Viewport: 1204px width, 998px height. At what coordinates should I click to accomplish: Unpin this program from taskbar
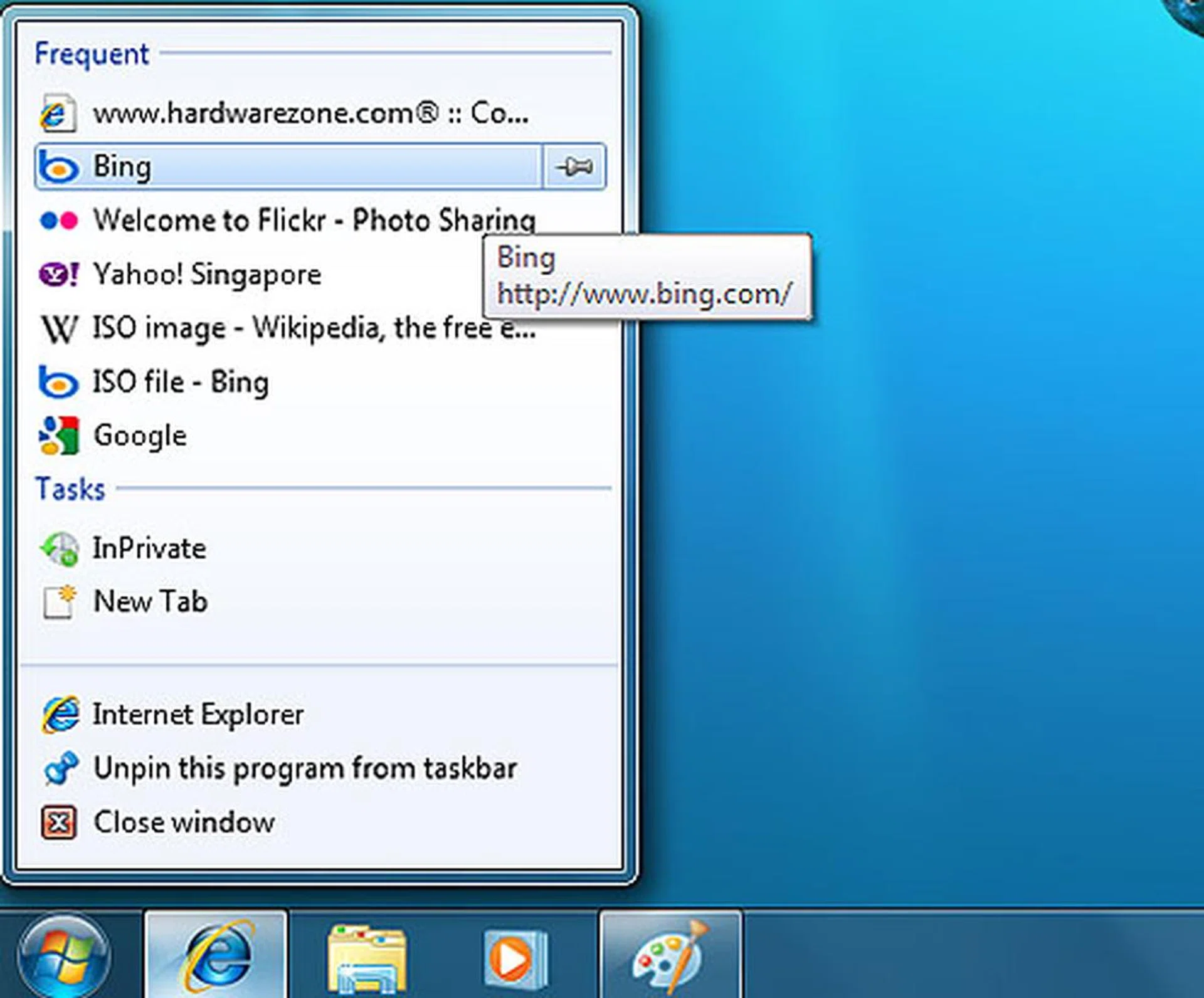[x=305, y=769]
